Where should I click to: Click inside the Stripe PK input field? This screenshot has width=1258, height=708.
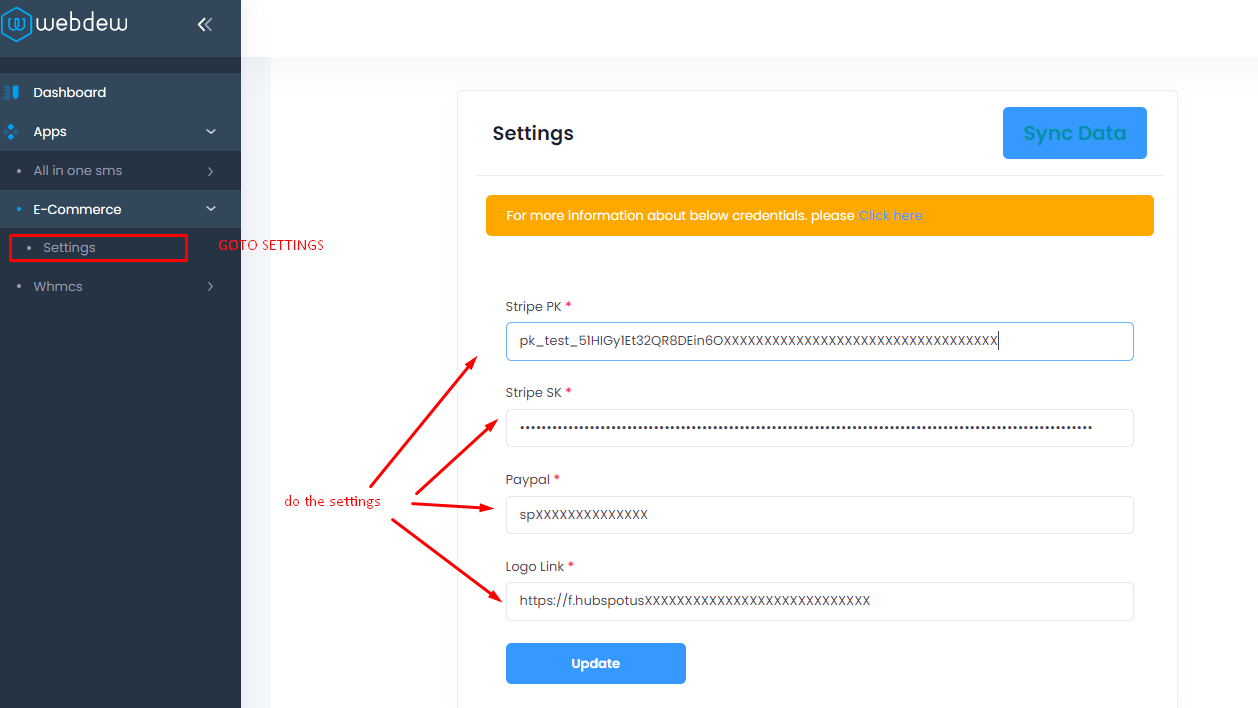point(818,341)
